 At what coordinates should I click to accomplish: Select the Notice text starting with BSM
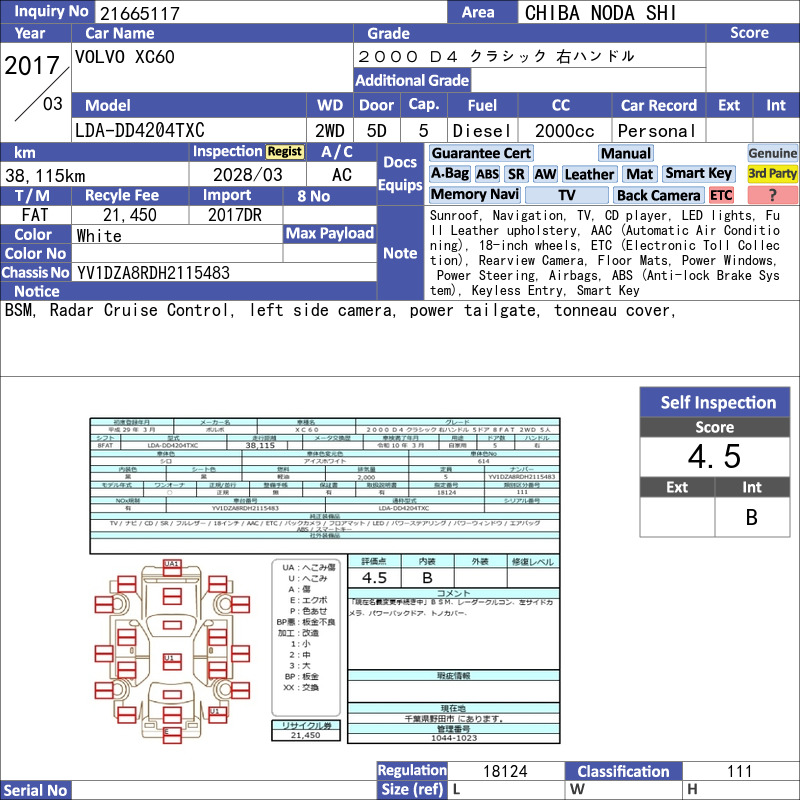click(340, 310)
